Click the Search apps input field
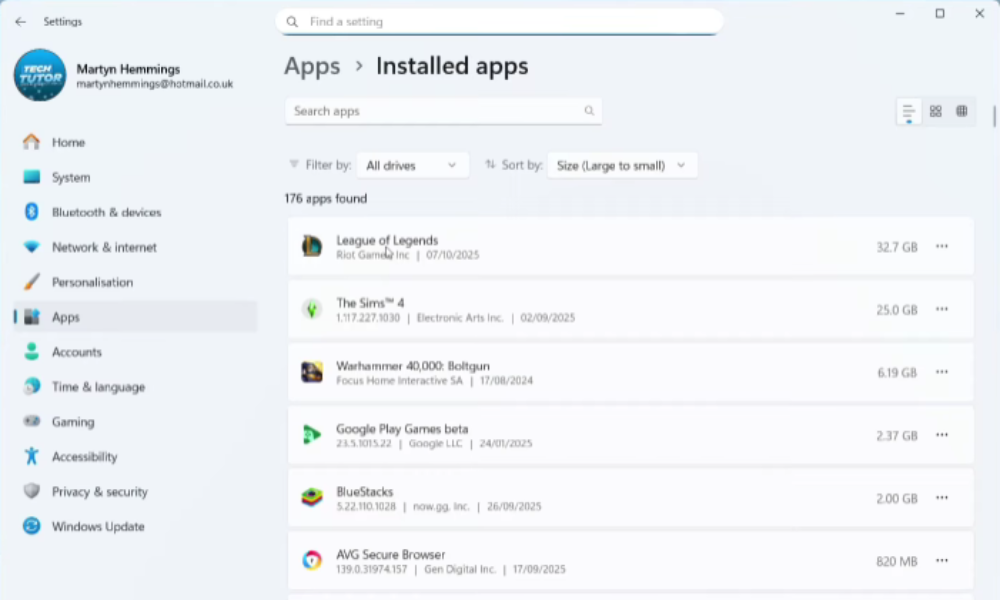 click(435, 111)
